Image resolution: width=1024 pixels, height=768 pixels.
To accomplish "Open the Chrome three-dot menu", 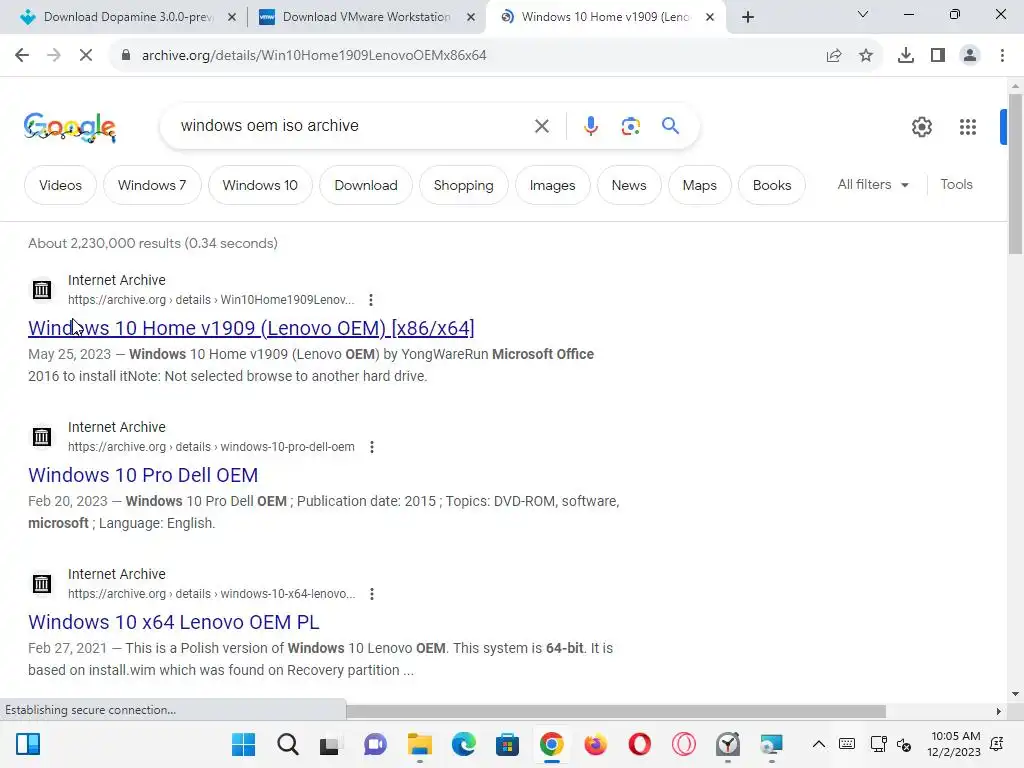I will (x=1002, y=56).
